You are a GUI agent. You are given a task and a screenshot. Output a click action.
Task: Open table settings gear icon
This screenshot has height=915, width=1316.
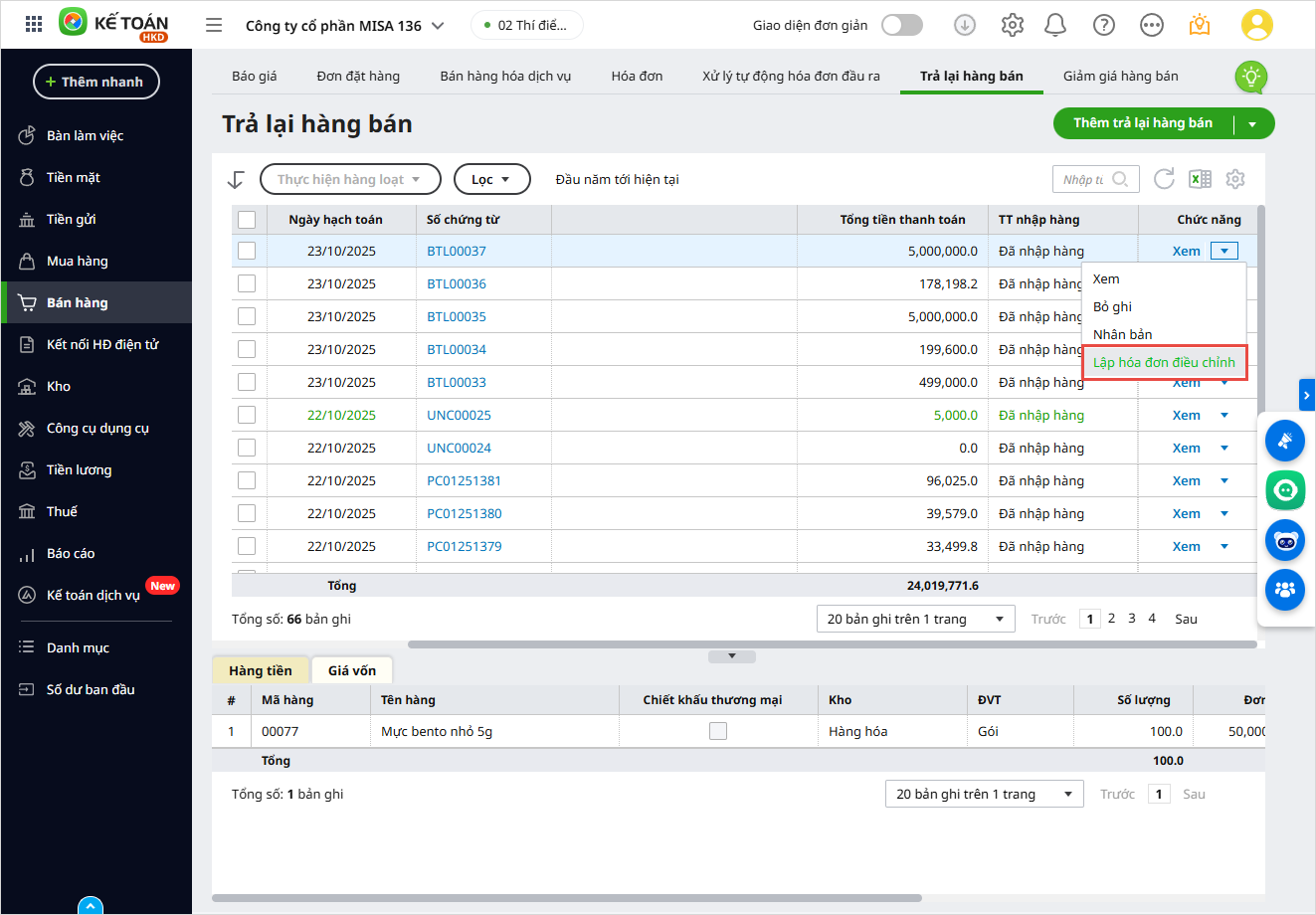tap(1235, 179)
